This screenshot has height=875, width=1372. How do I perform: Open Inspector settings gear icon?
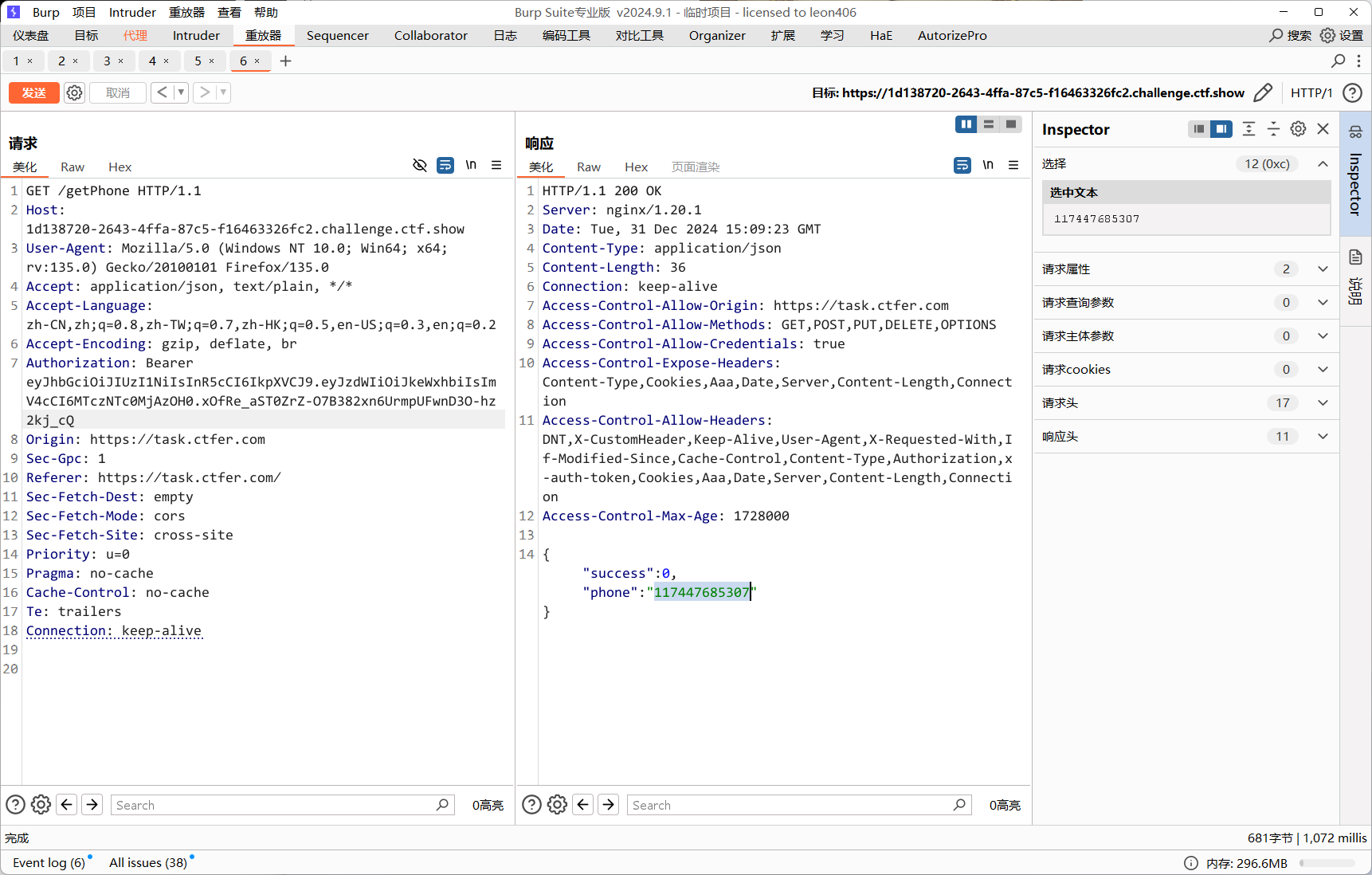coord(1298,129)
